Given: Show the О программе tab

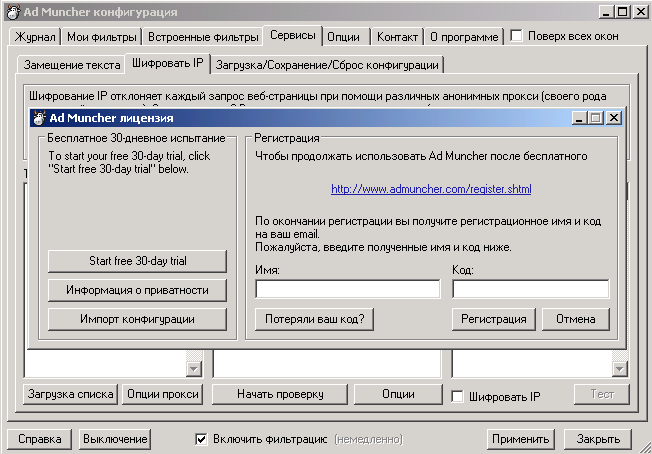Looking at the screenshot, I should pyautogui.click(x=464, y=37).
